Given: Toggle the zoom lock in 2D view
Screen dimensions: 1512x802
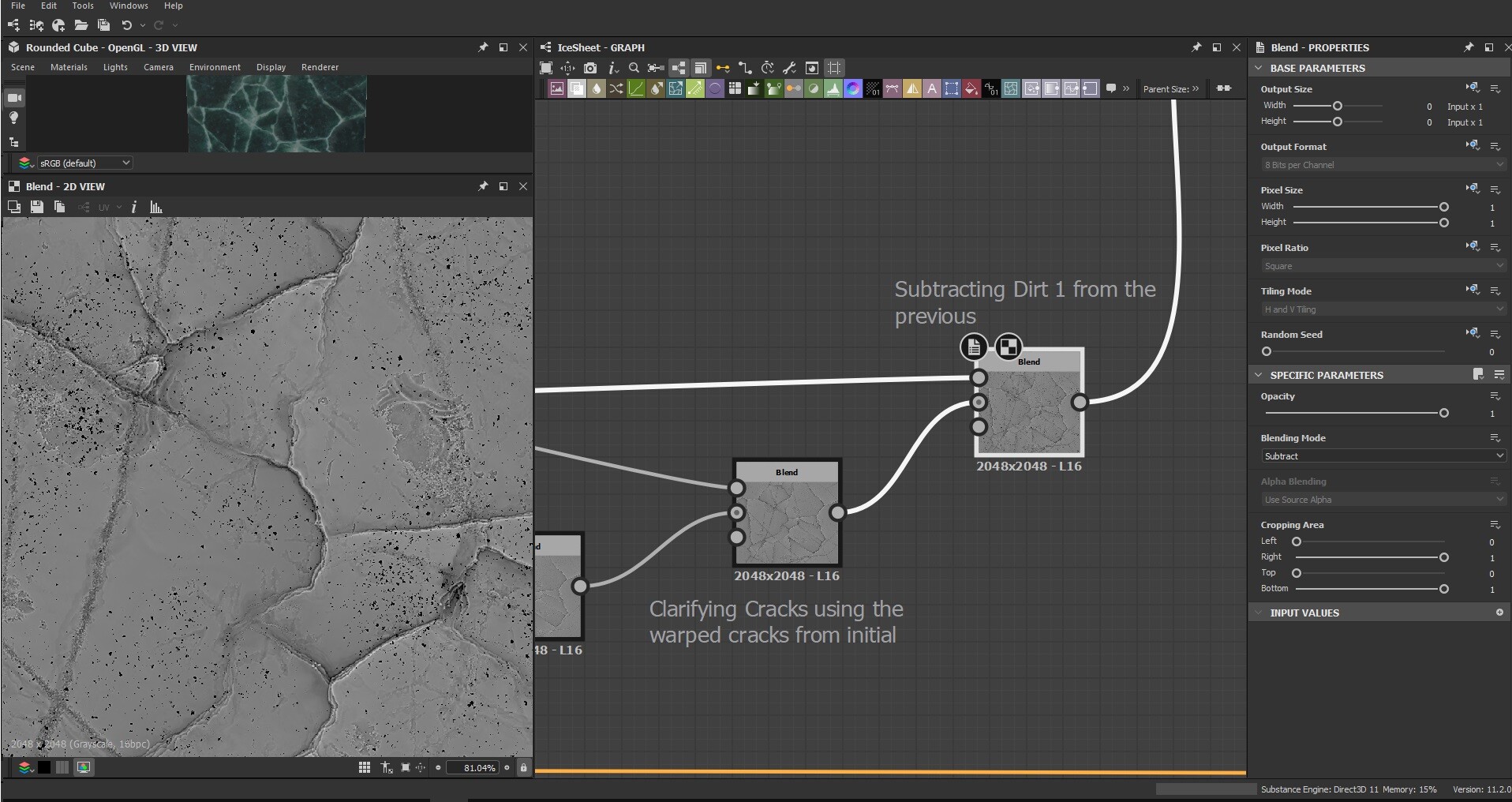Looking at the screenshot, I should coord(523,767).
